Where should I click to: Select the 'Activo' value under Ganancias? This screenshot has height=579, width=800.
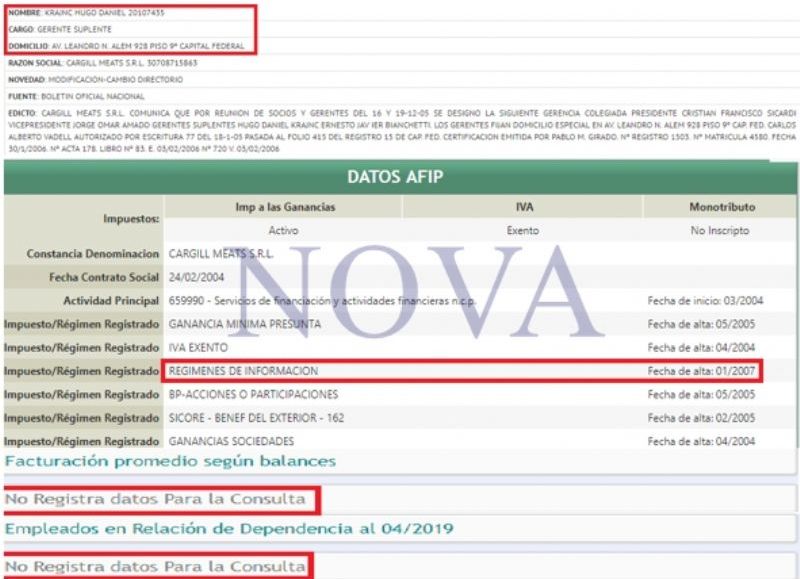point(283,231)
